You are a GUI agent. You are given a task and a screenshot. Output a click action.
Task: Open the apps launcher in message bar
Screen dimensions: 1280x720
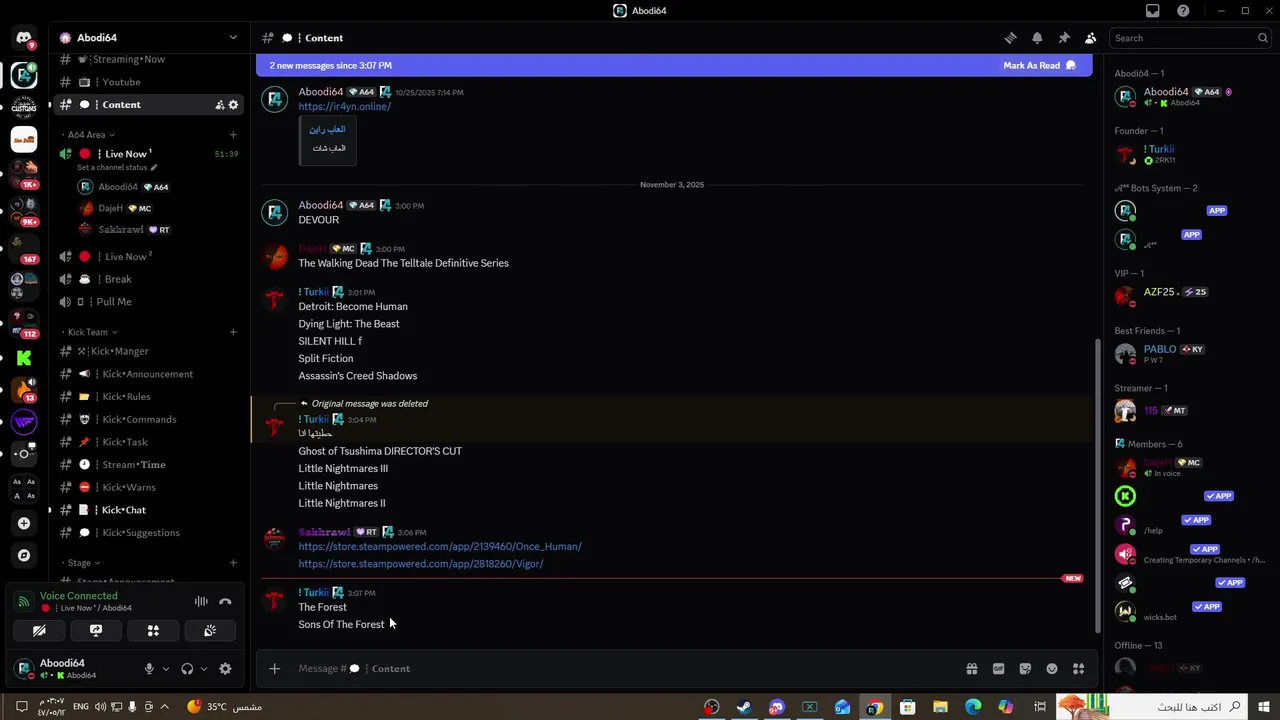(x=1078, y=669)
